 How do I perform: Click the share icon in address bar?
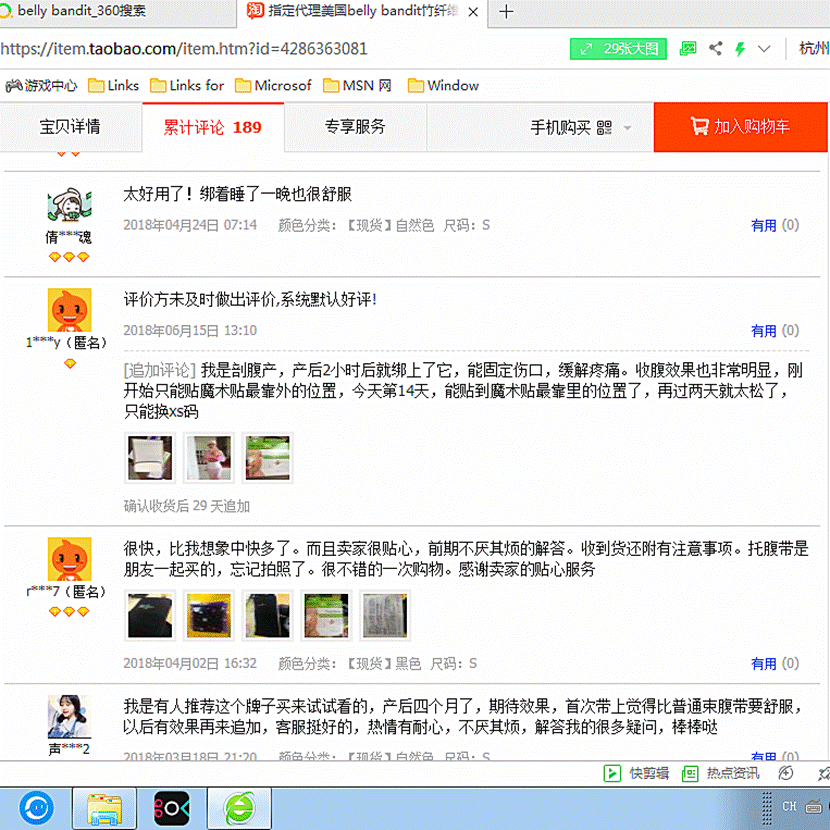coord(715,48)
